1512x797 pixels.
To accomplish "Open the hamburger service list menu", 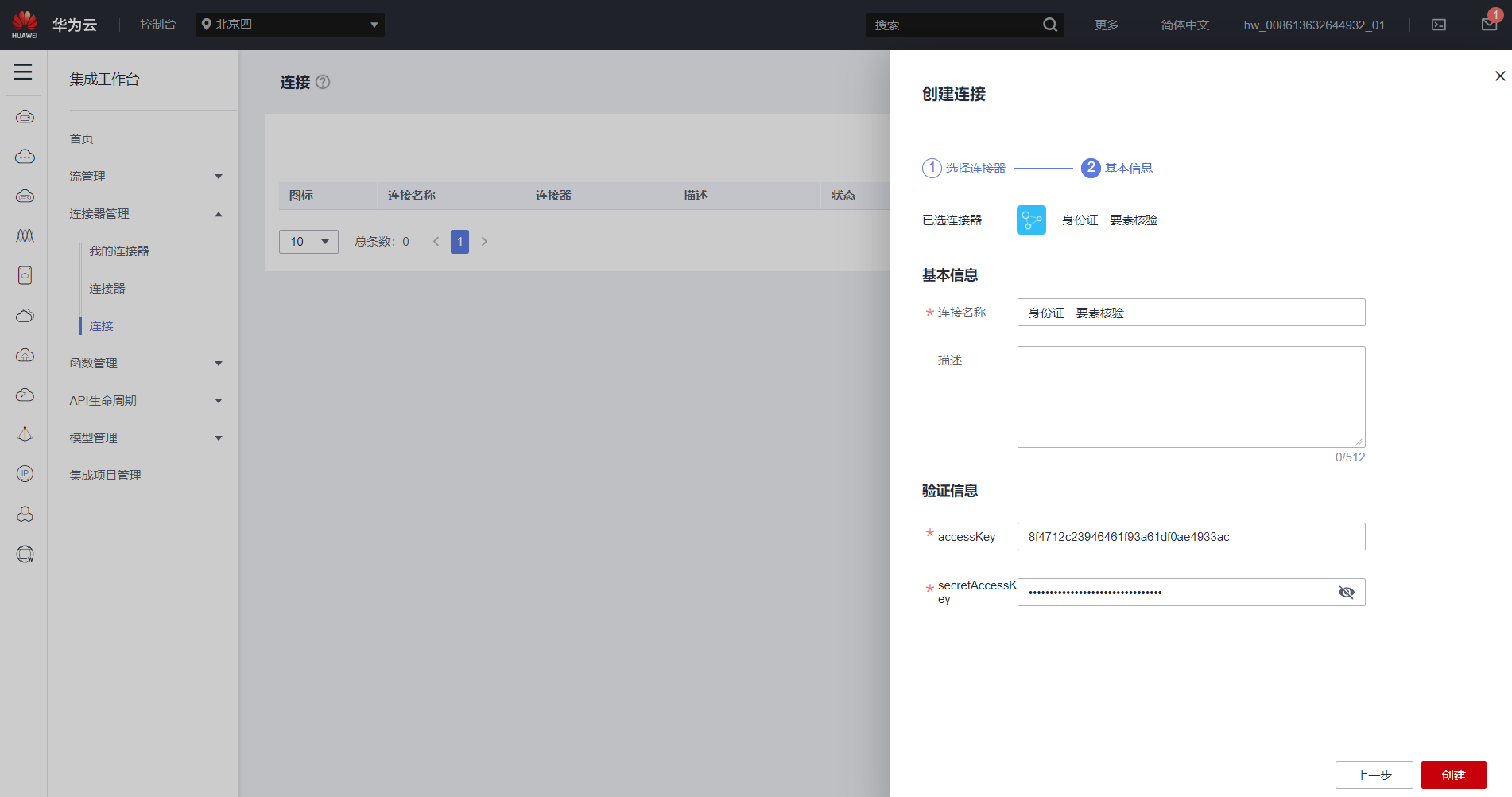I will (x=23, y=72).
